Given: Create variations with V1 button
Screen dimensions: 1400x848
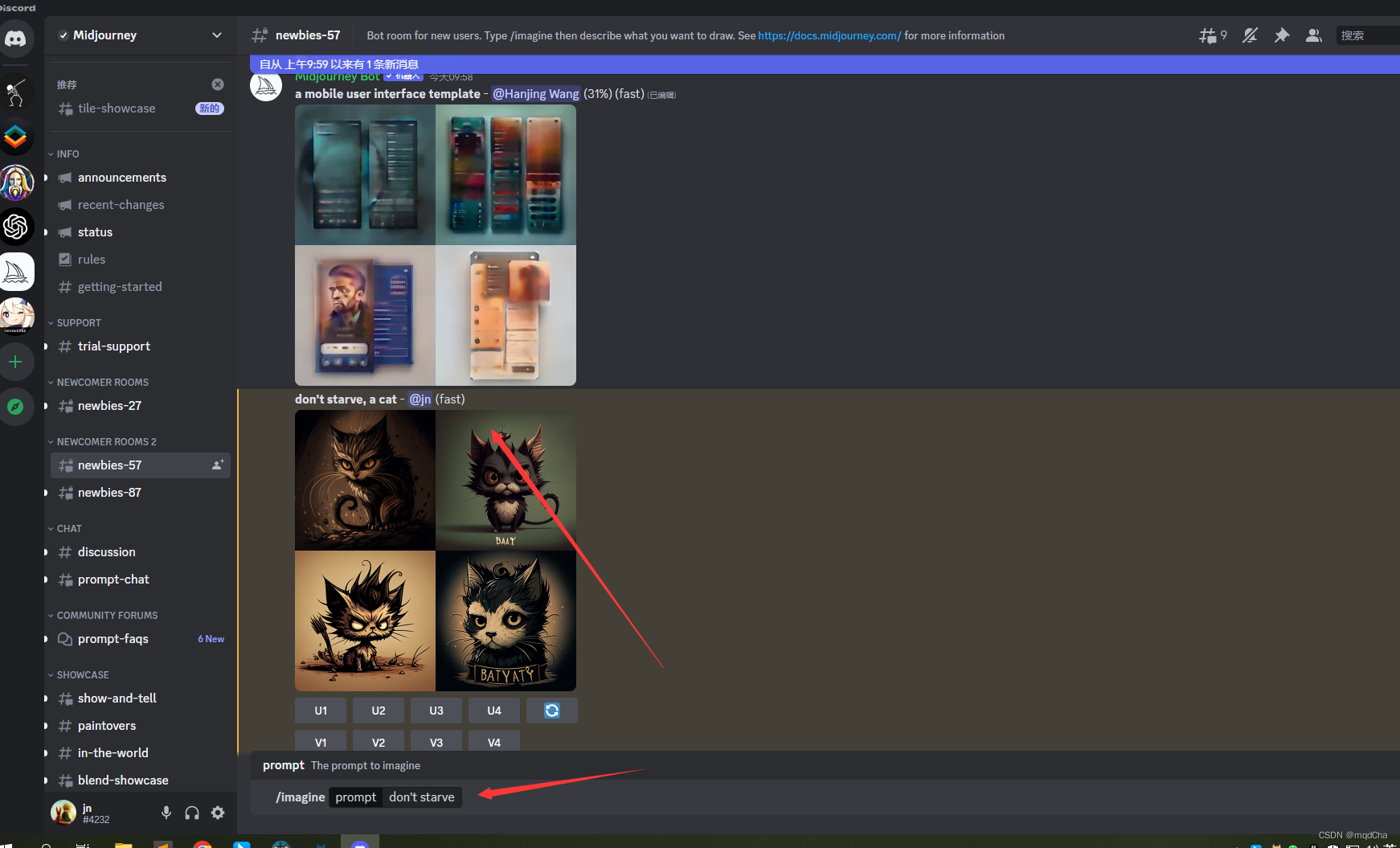Looking at the screenshot, I should coord(321,741).
